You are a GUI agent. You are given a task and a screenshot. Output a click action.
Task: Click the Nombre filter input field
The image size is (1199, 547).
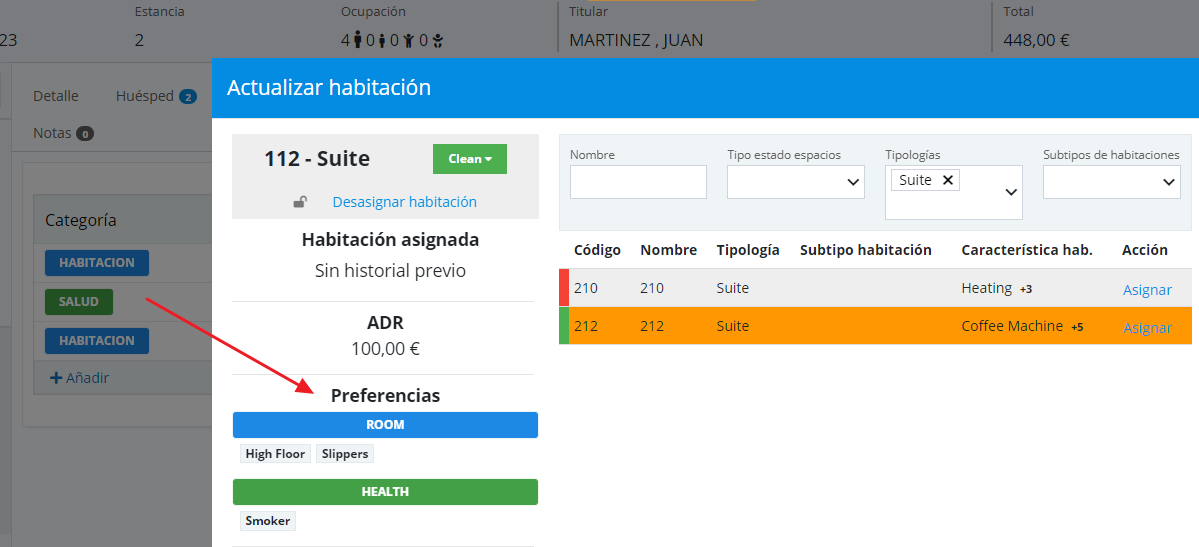click(x=638, y=182)
